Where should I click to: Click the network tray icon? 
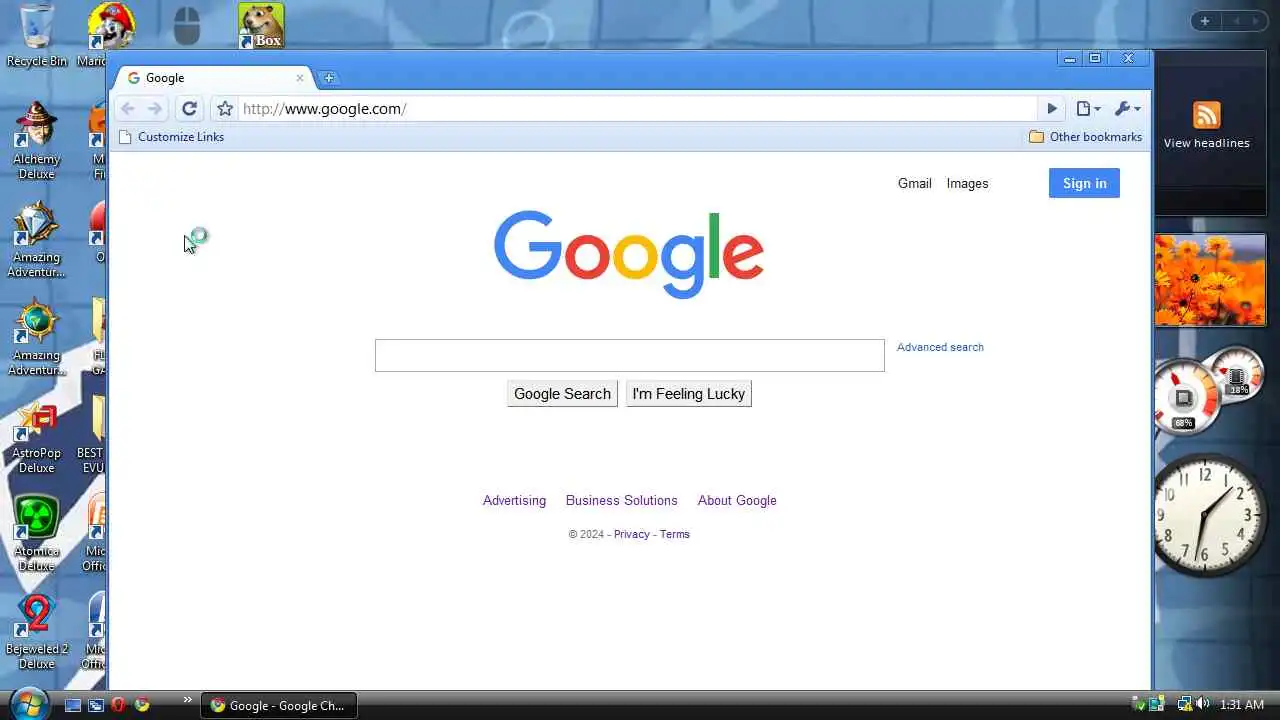click(x=1184, y=704)
